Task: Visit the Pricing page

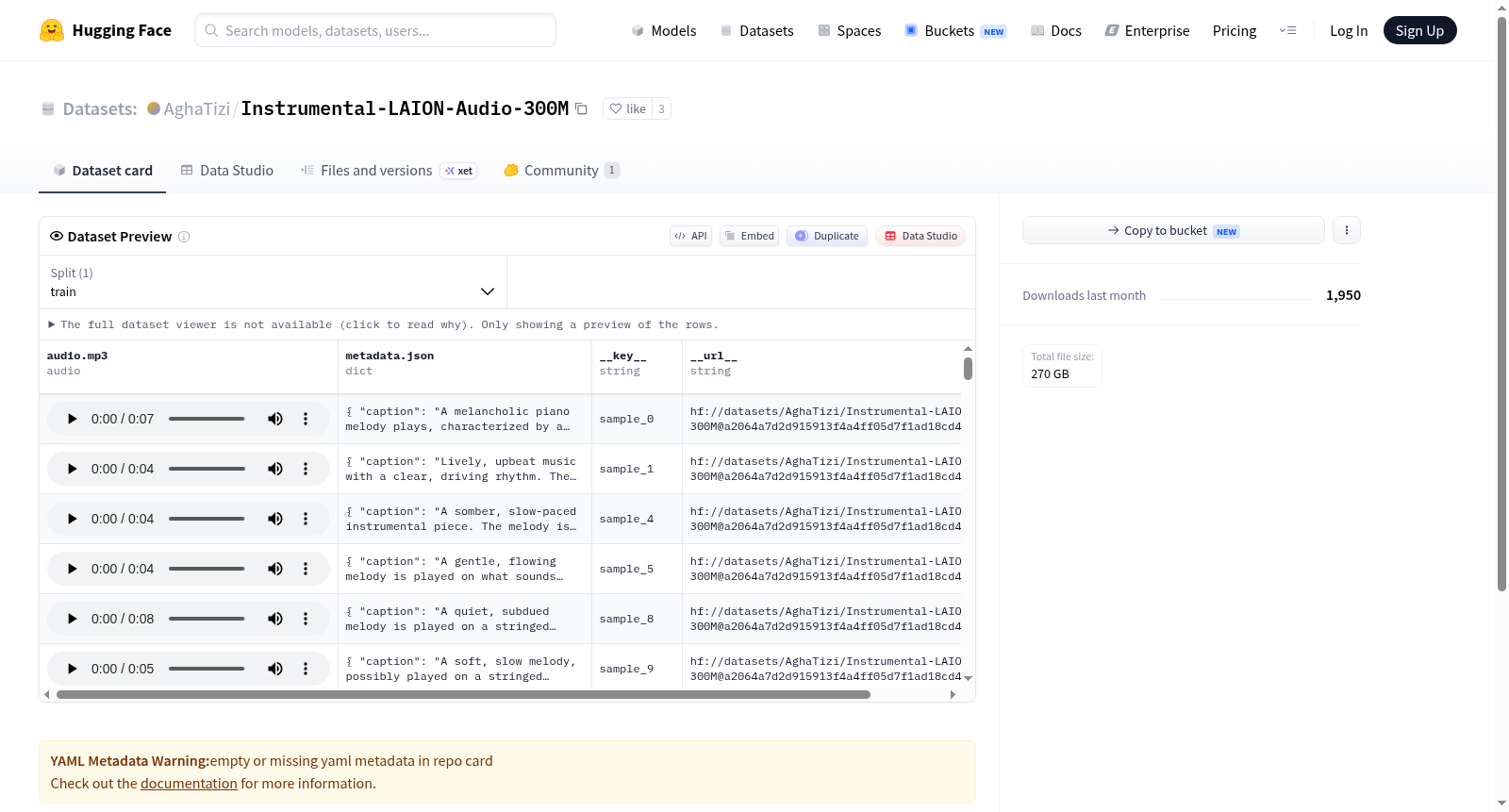Action: click(1235, 30)
